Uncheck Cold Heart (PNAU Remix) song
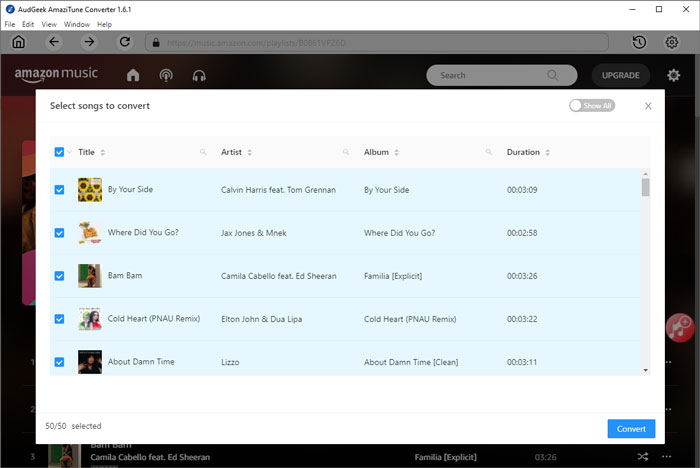The width and height of the screenshot is (700, 468). [x=59, y=319]
